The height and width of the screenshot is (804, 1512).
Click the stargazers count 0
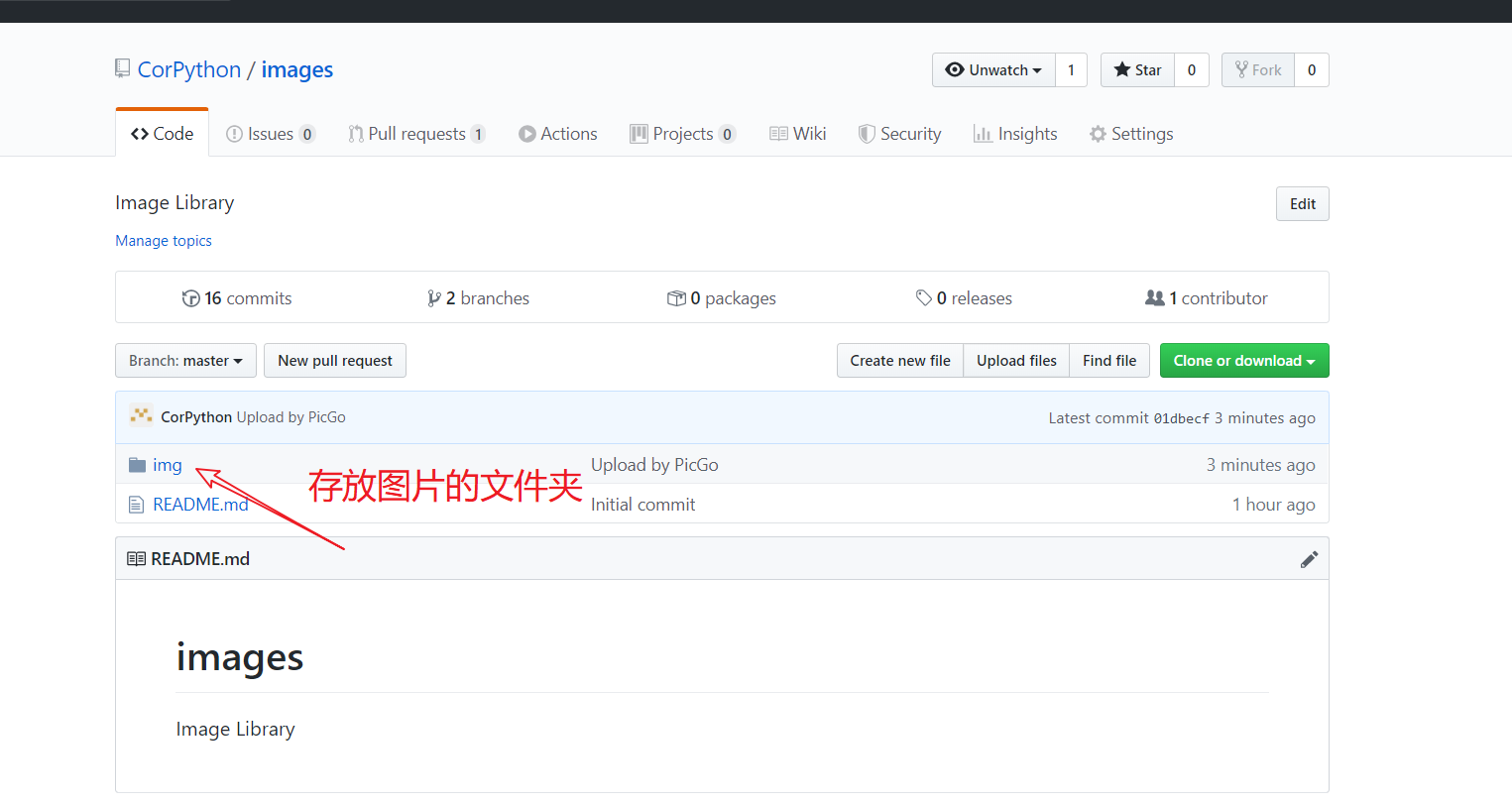pos(1192,70)
